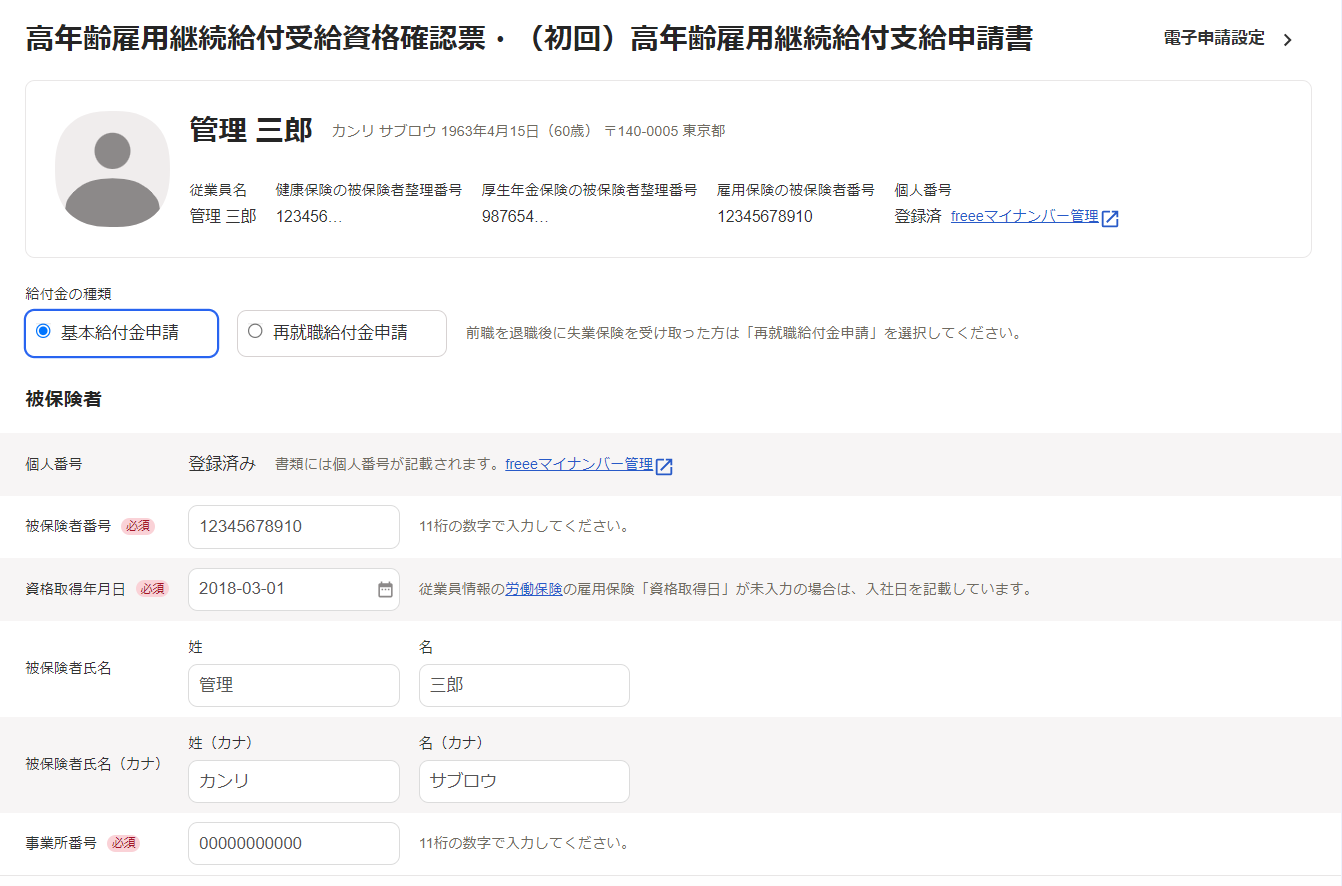Click the 名 field containing 三郎
Image resolution: width=1342 pixels, height=886 pixels.
click(524, 685)
